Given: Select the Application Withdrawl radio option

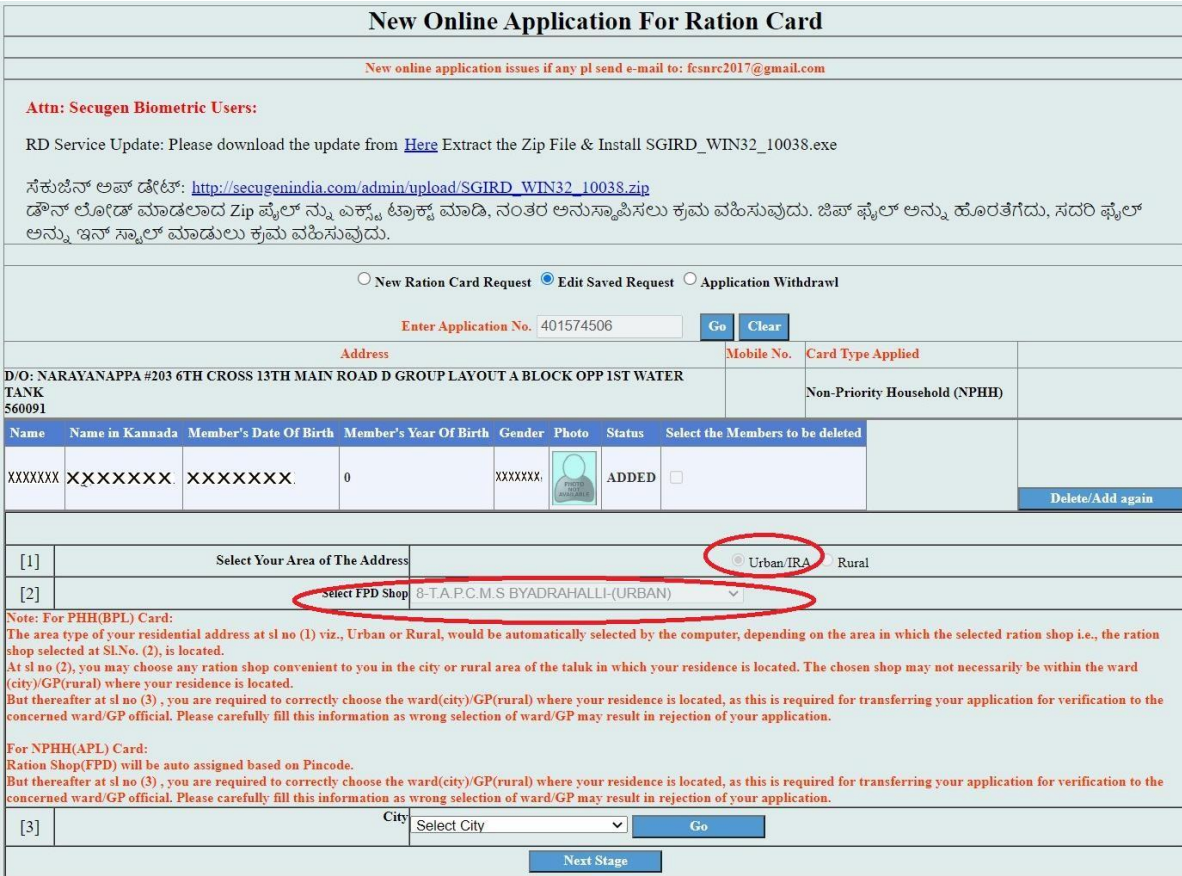Looking at the screenshot, I should [x=690, y=281].
